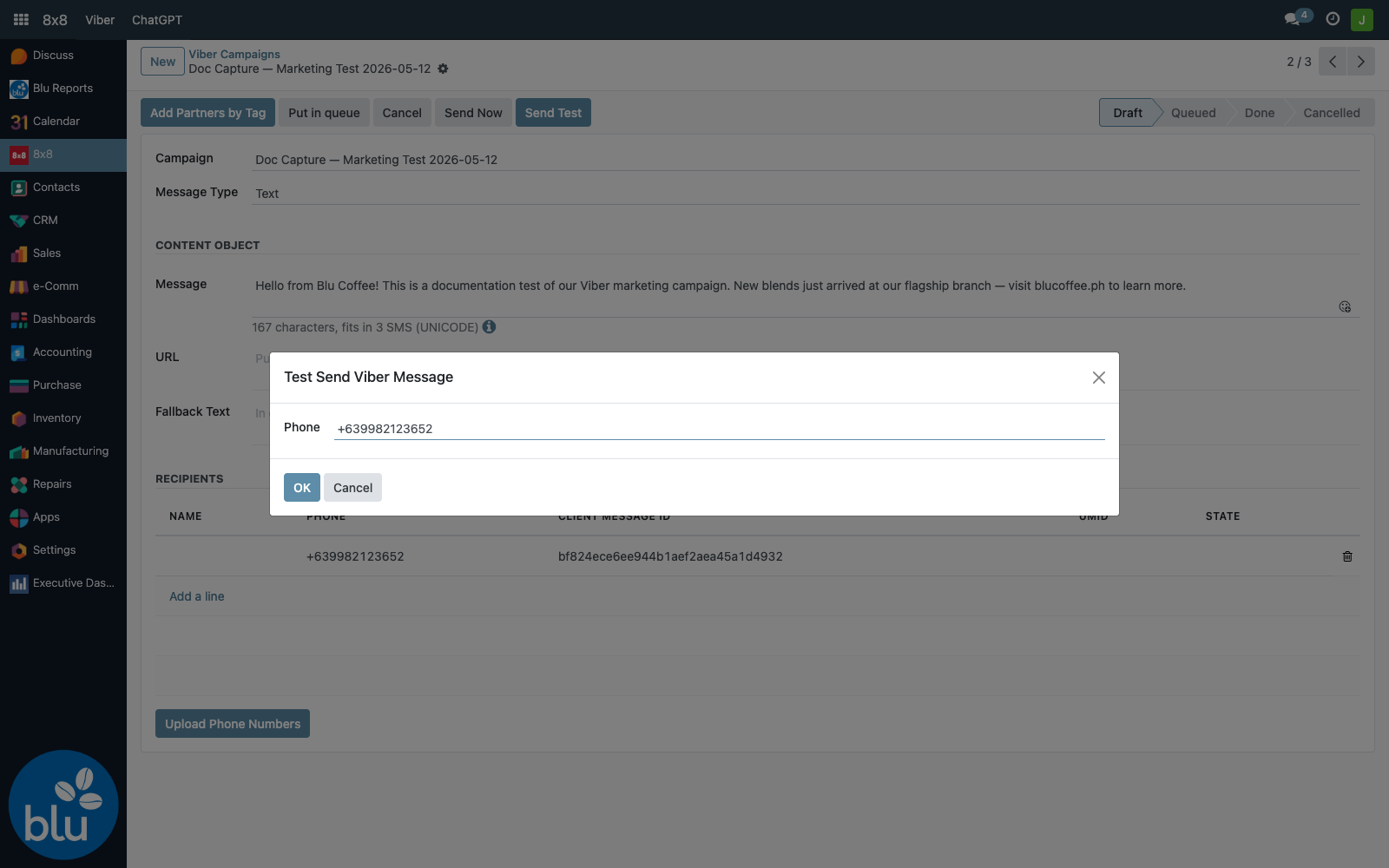The image size is (1389, 868).
Task: Click the Send Test button
Action: 553,113
